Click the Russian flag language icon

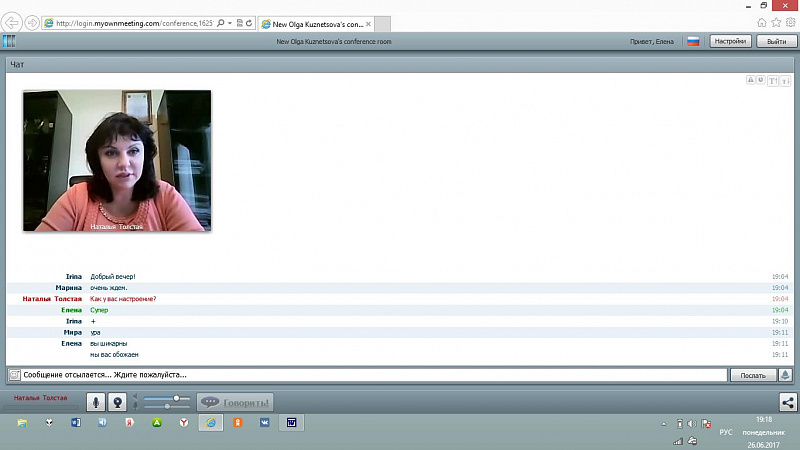692,41
